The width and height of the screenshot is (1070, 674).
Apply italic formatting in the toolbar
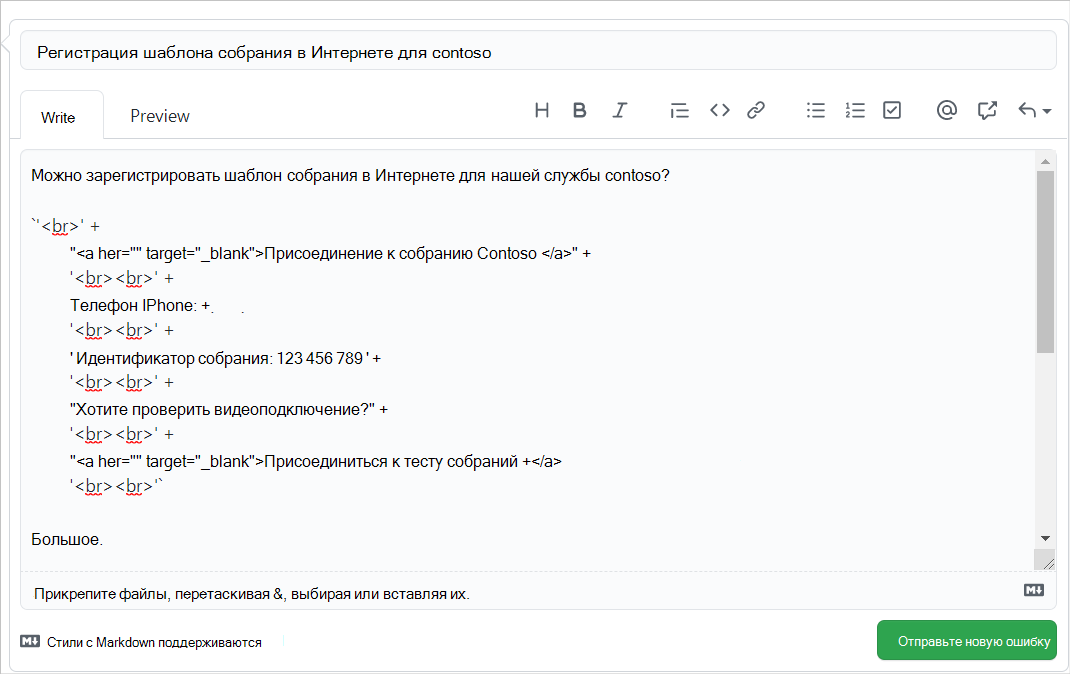620,111
